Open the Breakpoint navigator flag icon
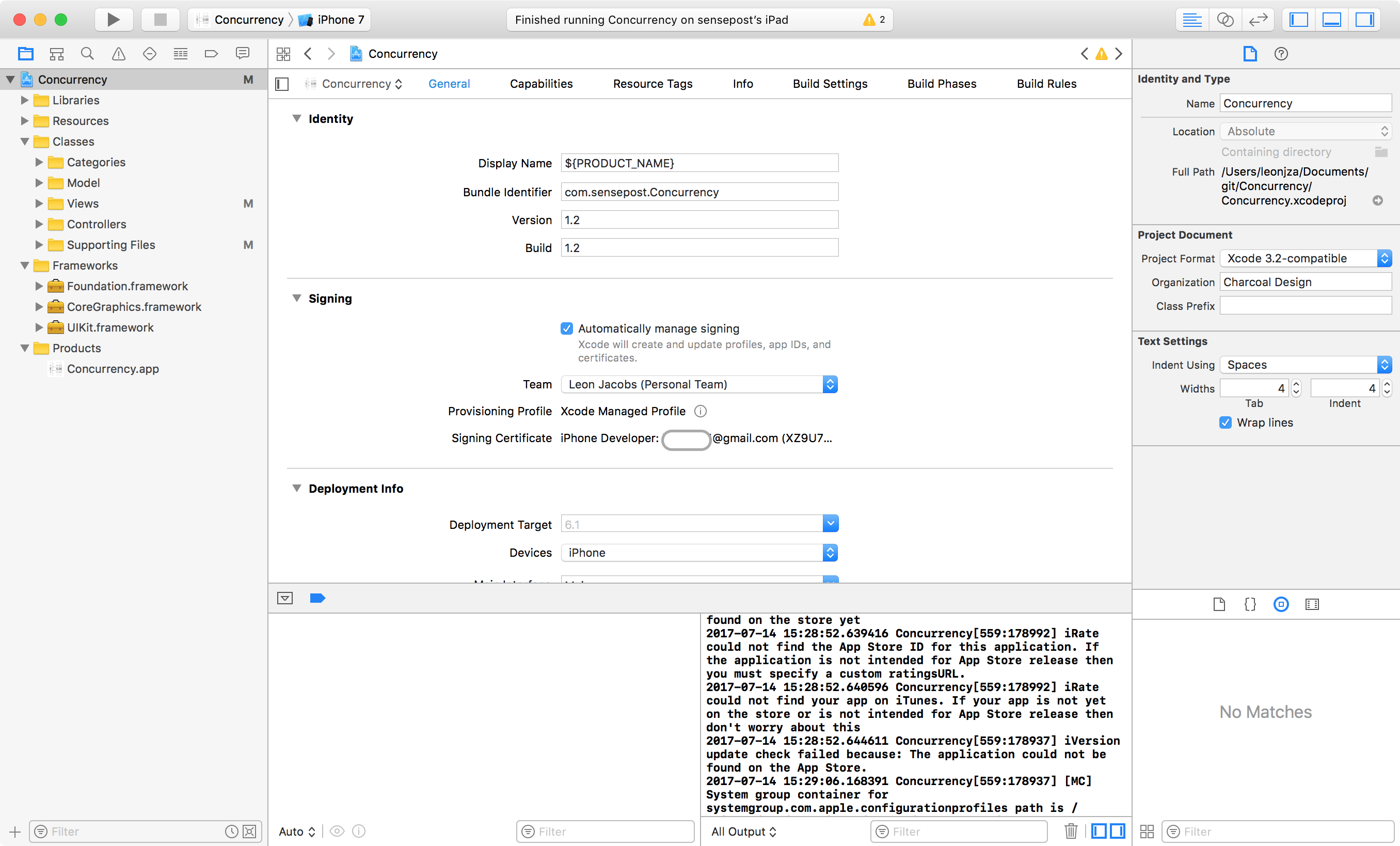 [x=211, y=53]
